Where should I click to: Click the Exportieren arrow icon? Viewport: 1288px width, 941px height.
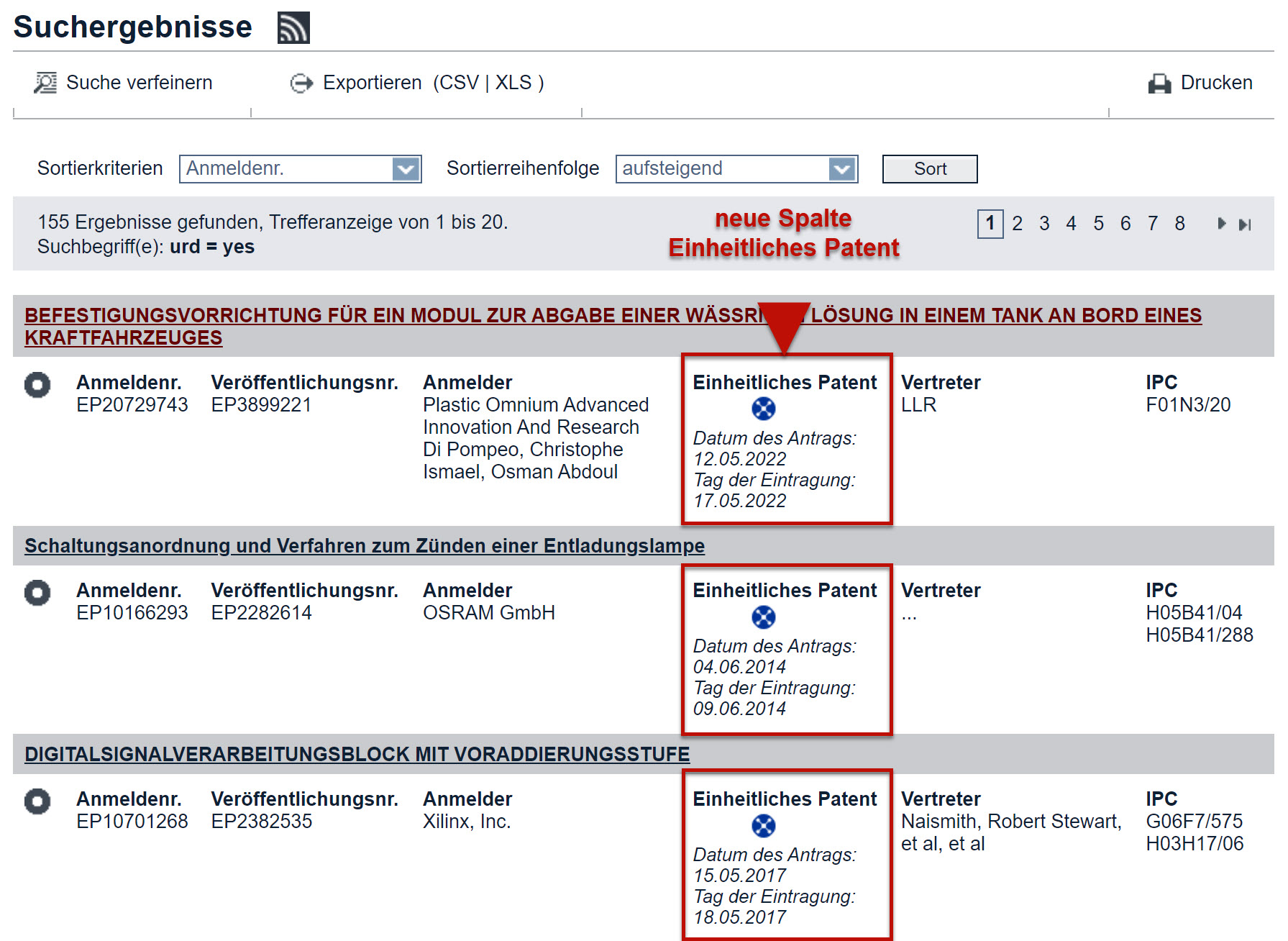click(301, 83)
